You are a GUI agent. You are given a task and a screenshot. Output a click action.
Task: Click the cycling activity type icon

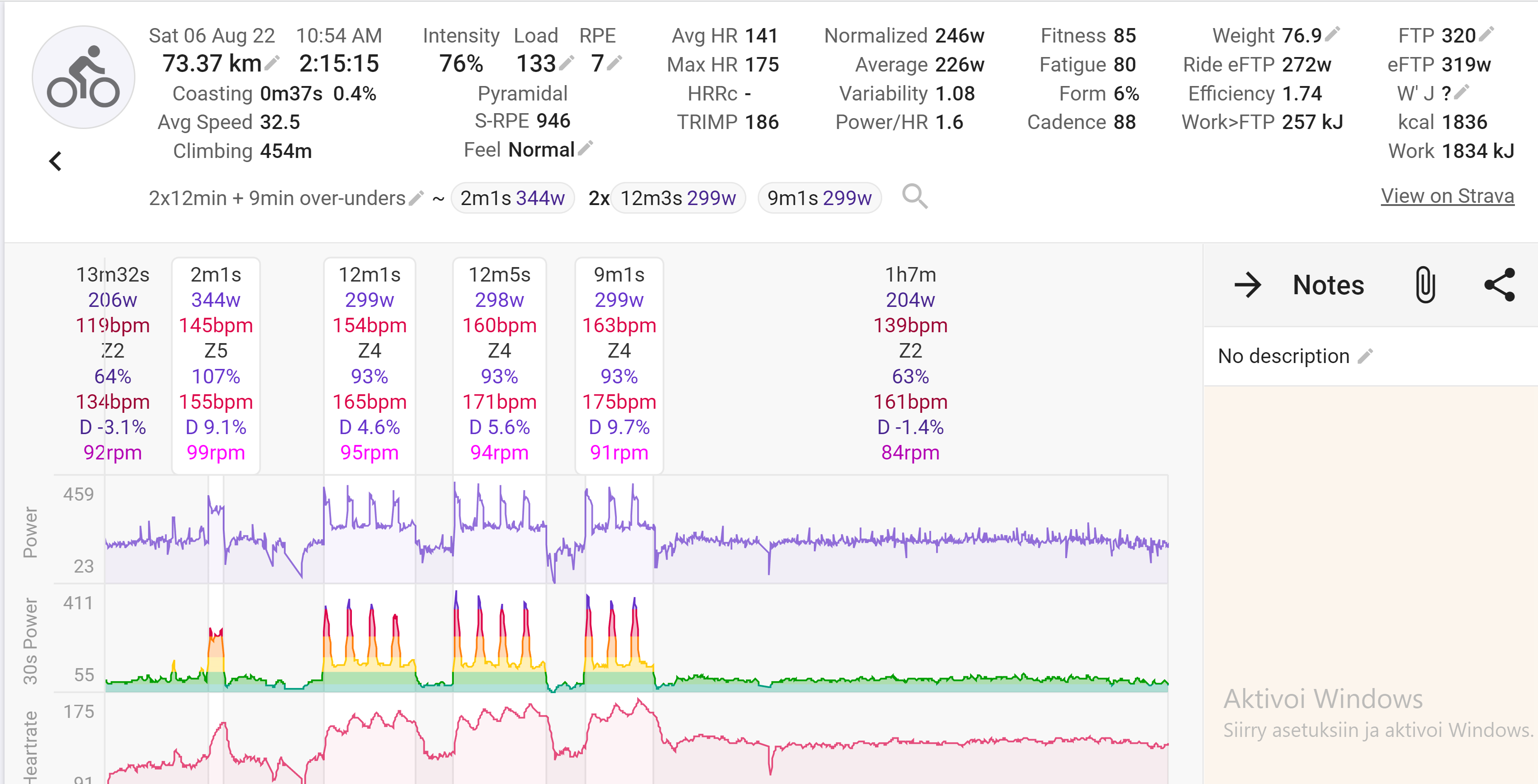point(83,77)
